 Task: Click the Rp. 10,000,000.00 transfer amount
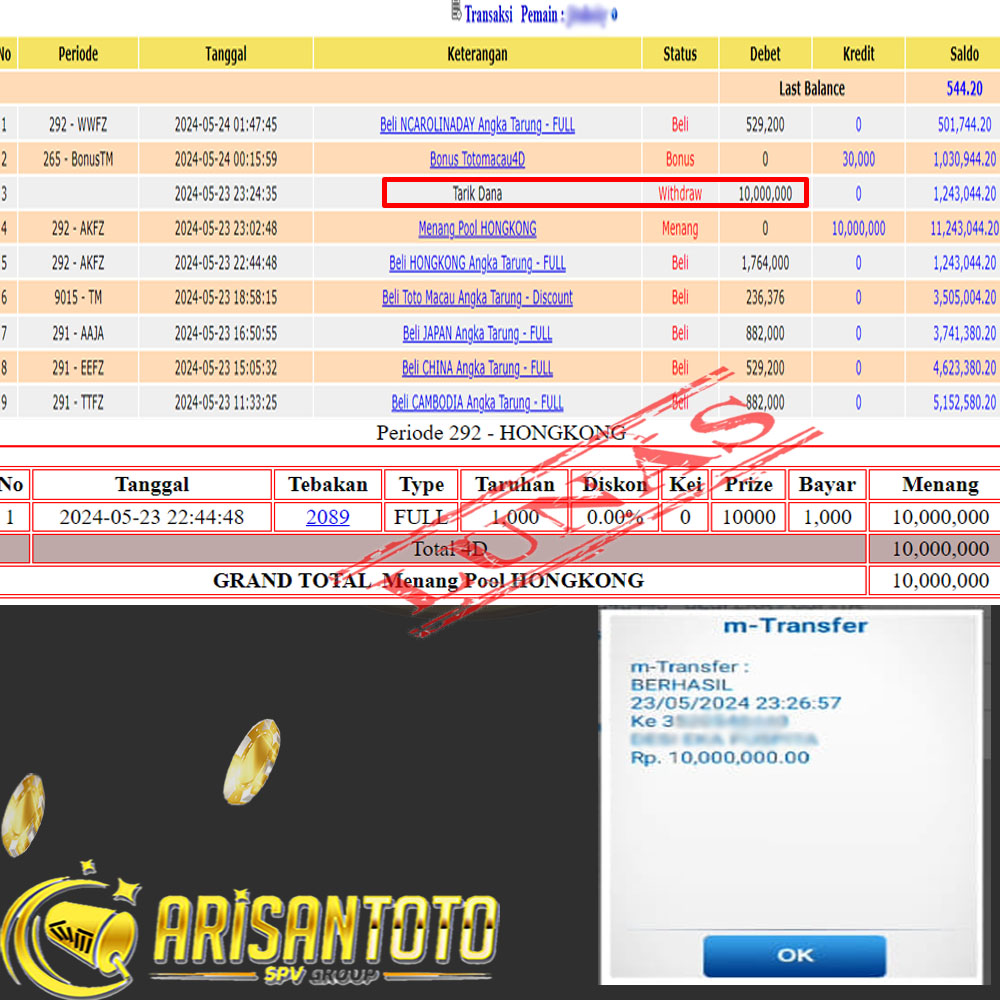coord(719,758)
